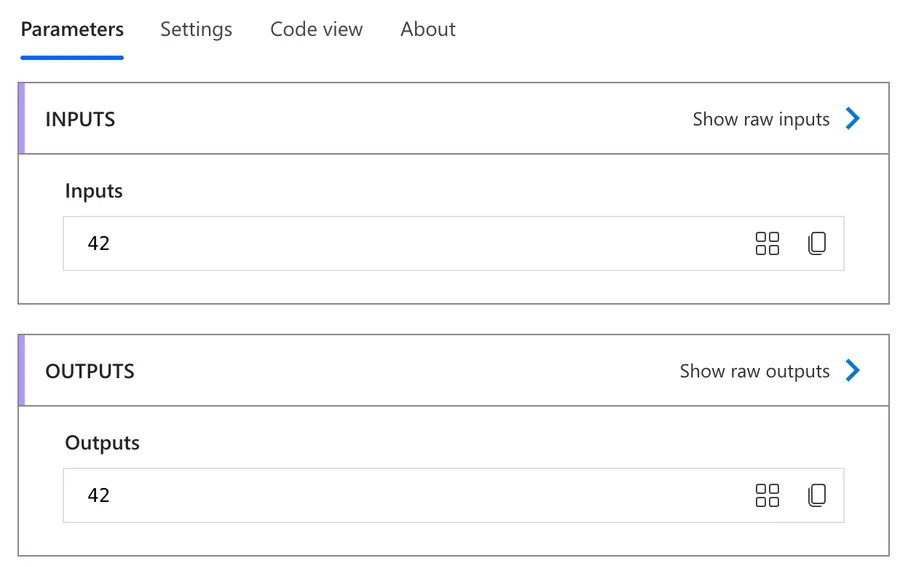
Task: Expand the chevron beside Show raw outputs
Action: (853, 371)
